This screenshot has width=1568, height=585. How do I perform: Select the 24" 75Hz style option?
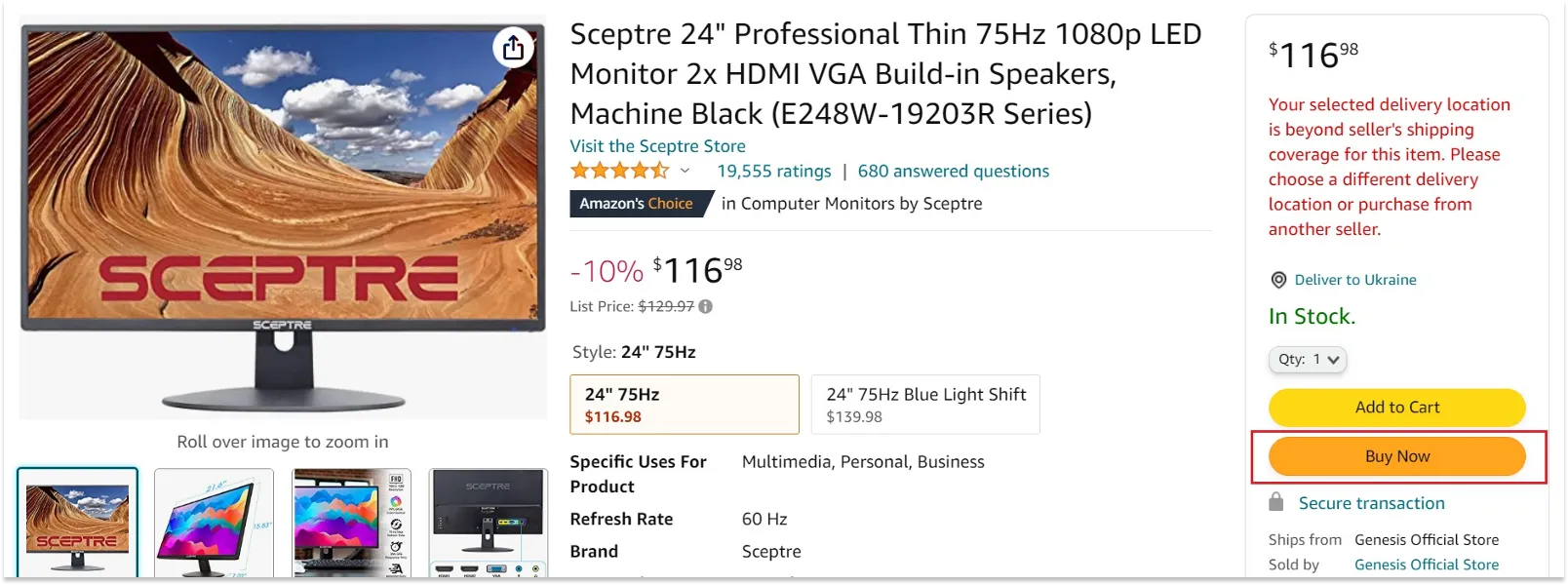point(684,404)
